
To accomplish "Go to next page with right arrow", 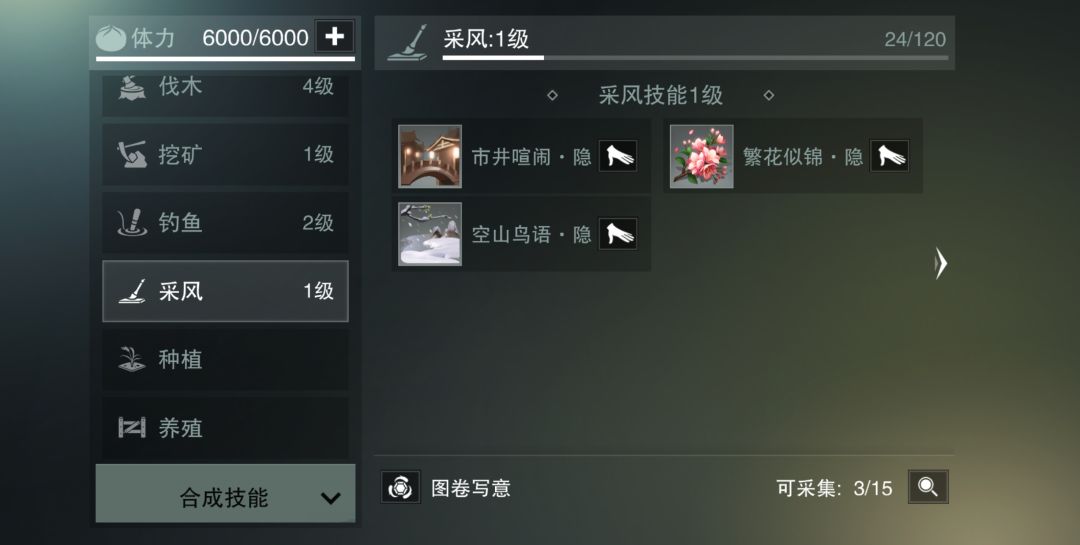I will [941, 263].
